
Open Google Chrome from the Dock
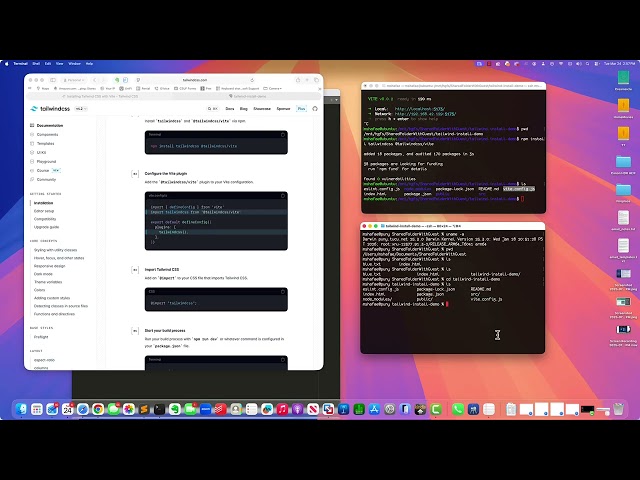click(x=98, y=409)
